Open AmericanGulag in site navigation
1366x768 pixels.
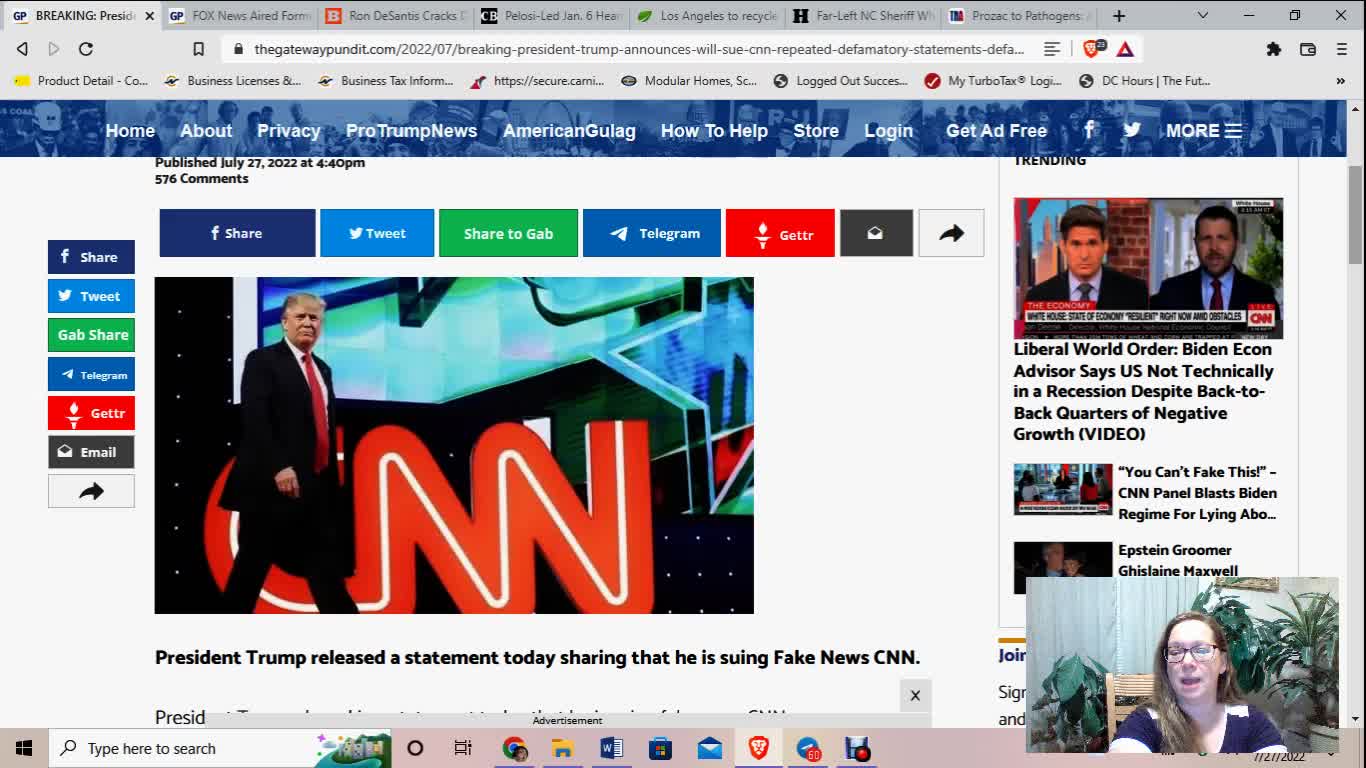pos(569,130)
